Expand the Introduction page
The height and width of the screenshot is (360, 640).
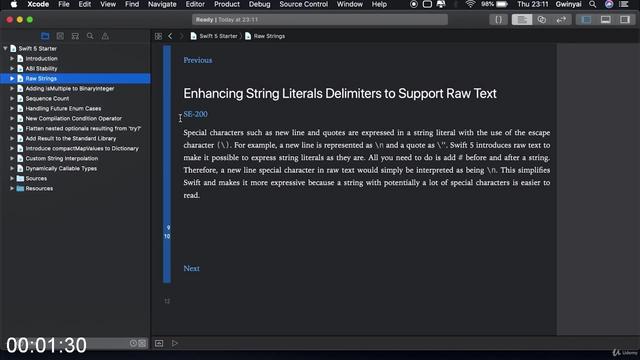12,58
